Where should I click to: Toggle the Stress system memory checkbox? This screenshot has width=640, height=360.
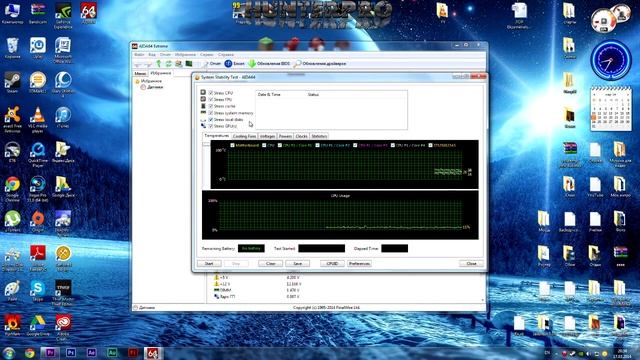(x=211, y=113)
